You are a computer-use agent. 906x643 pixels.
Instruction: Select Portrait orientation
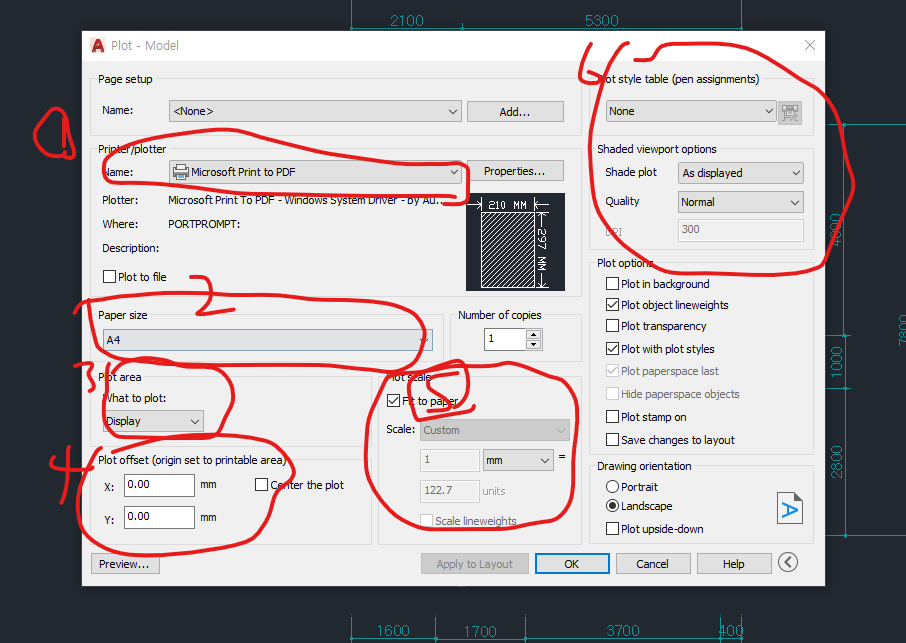[x=612, y=486]
